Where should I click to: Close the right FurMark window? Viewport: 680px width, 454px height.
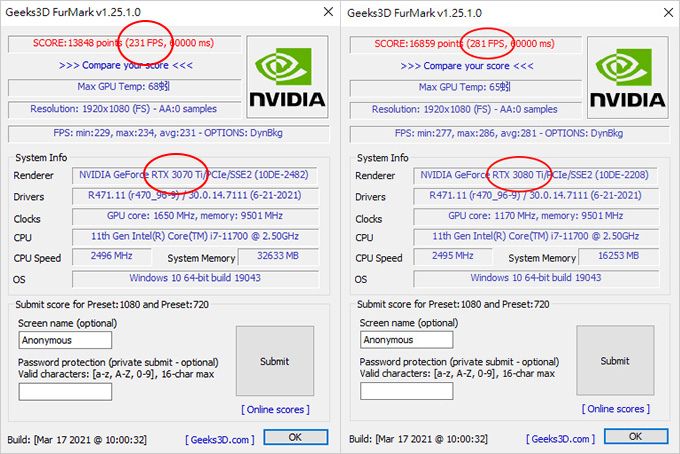pos(668,13)
